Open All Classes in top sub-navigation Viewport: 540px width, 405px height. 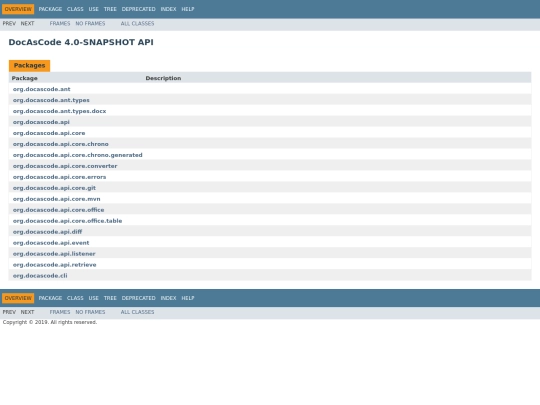click(x=137, y=23)
